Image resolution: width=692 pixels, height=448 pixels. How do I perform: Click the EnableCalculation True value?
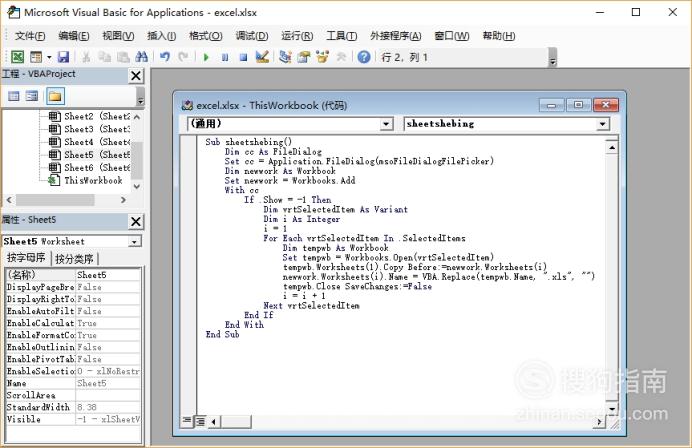(108, 323)
